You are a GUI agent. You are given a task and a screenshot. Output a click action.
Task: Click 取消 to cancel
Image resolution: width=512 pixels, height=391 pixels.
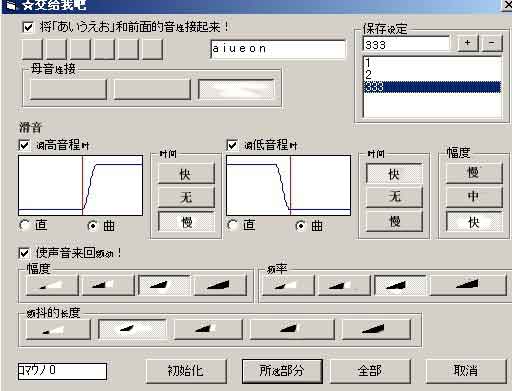(466, 371)
